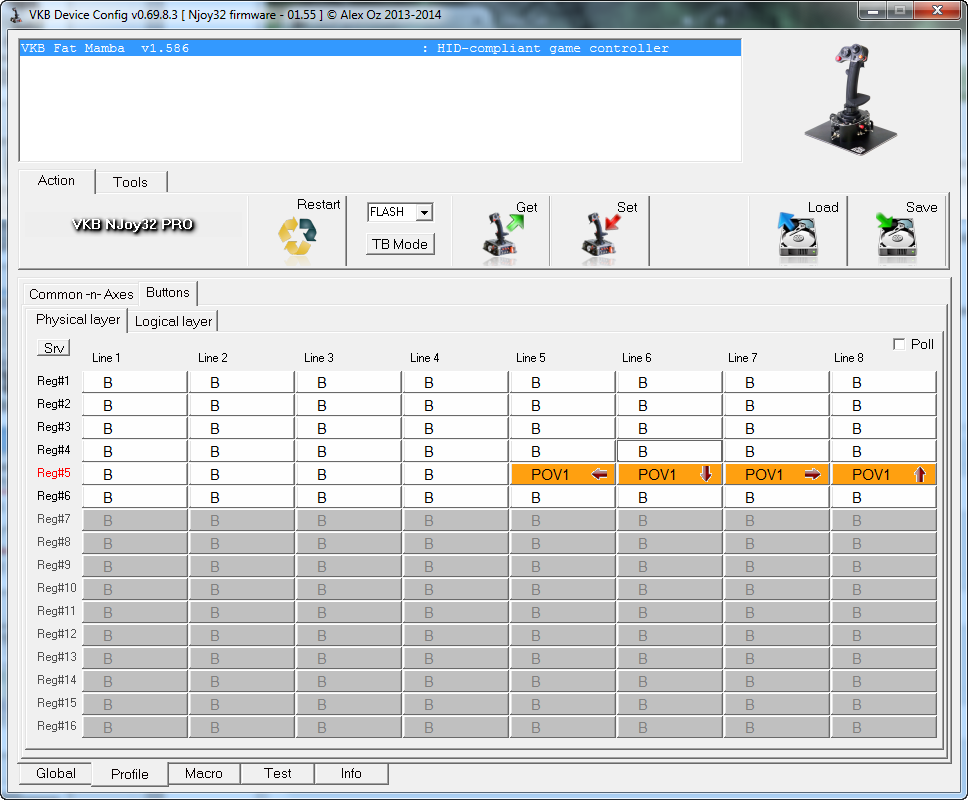Switch to the Tools tab
Screen dimensions: 968x800
click(x=130, y=182)
